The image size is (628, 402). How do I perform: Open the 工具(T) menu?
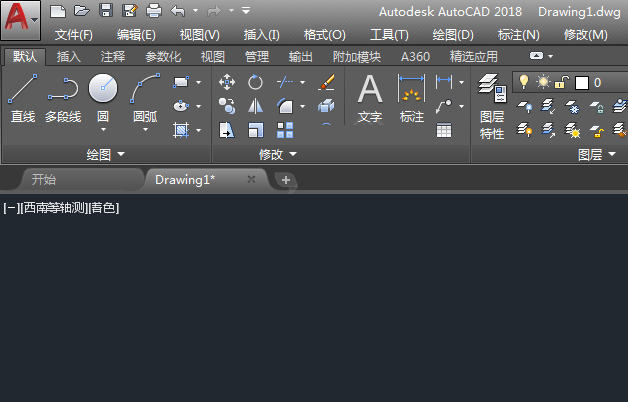click(389, 35)
